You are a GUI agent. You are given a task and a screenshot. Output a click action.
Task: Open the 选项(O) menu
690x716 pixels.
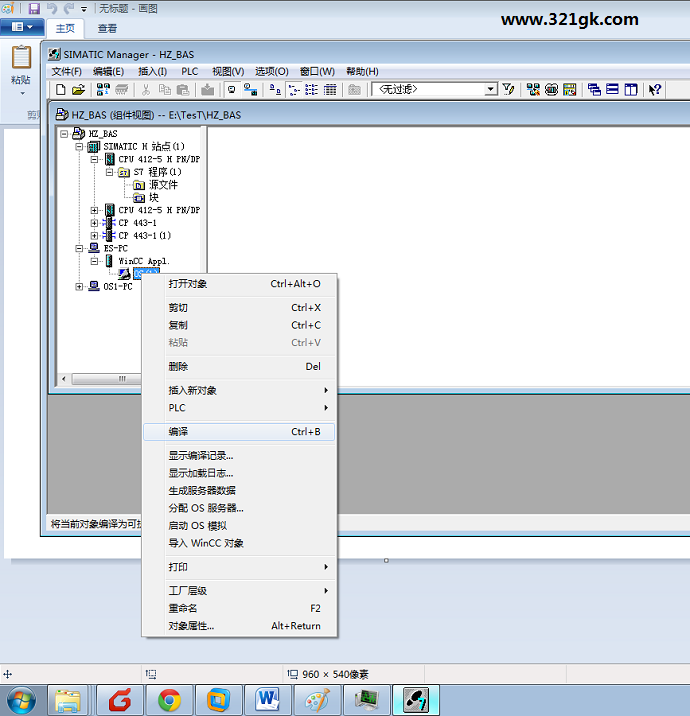click(272, 72)
